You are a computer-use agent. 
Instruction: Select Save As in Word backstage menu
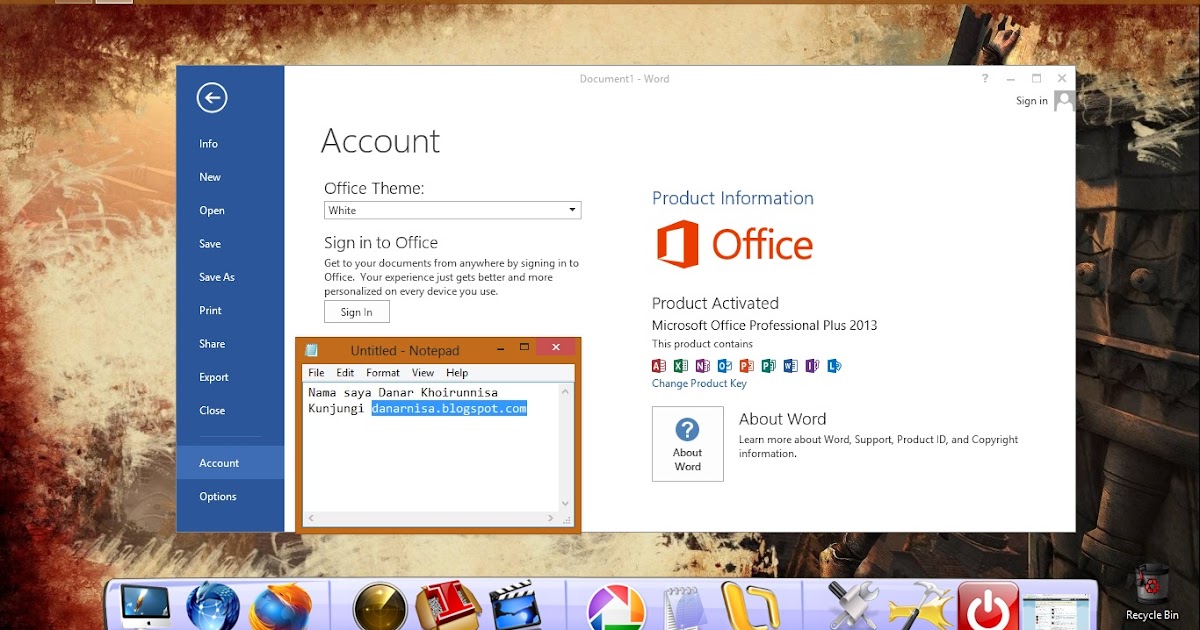pyautogui.click(x=231, y=277)
